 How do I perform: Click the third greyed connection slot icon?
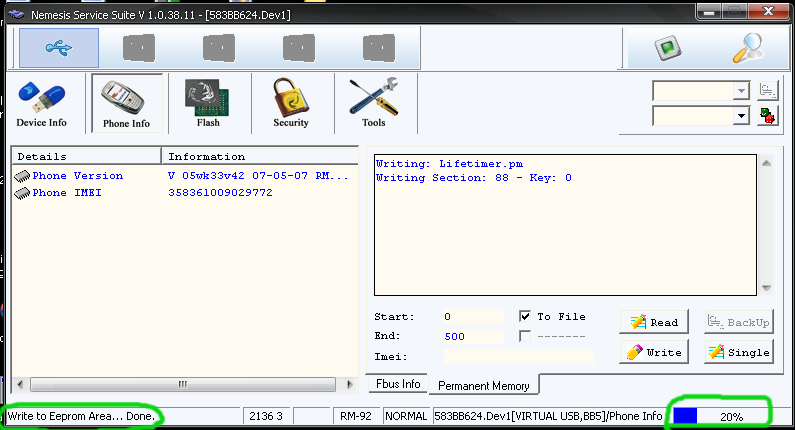(219, 48)
